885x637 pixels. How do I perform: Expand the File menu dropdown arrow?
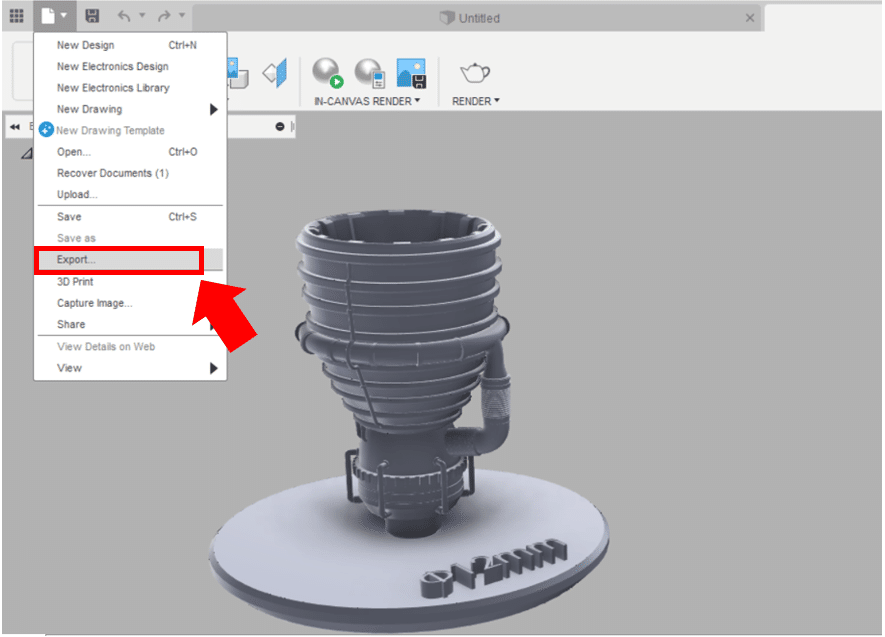point(64,15)
